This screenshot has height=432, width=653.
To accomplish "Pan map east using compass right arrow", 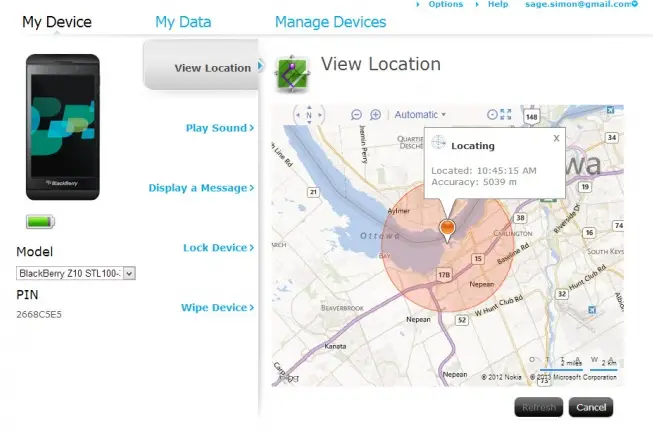I will pos(320,115).
